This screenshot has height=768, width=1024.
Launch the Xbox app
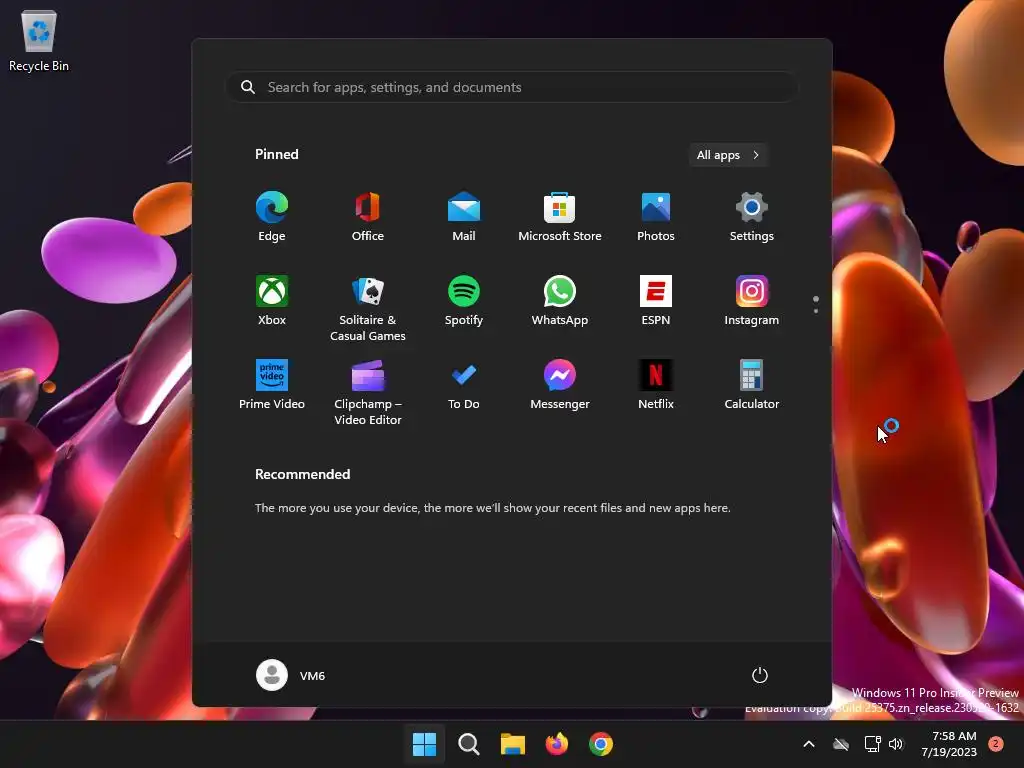[x=272, y=300]
